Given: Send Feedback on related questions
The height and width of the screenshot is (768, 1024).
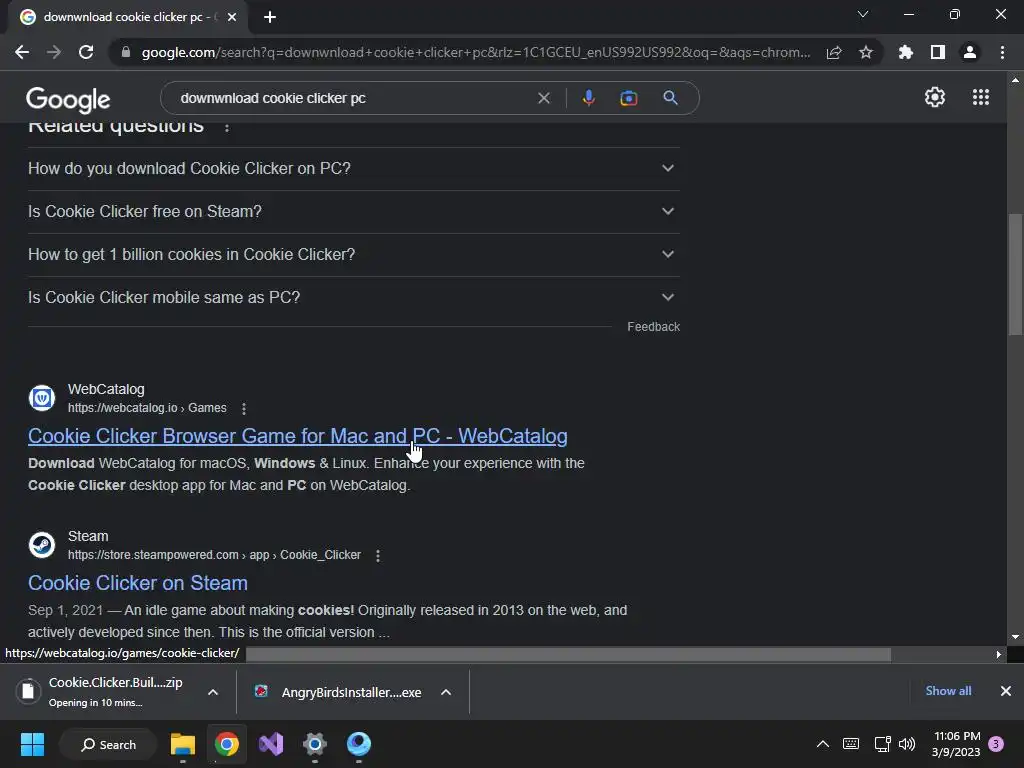Looking at the screenshot, I should click(x=653, y=327).
